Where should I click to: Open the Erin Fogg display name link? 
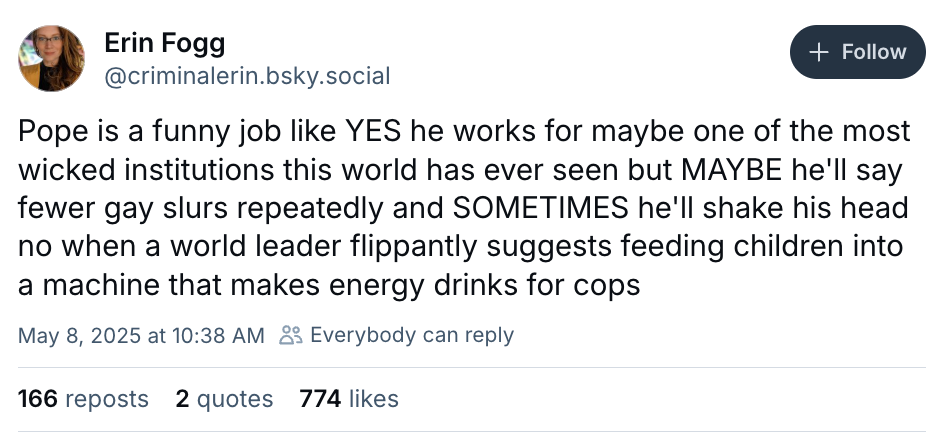tap(165, 43)
